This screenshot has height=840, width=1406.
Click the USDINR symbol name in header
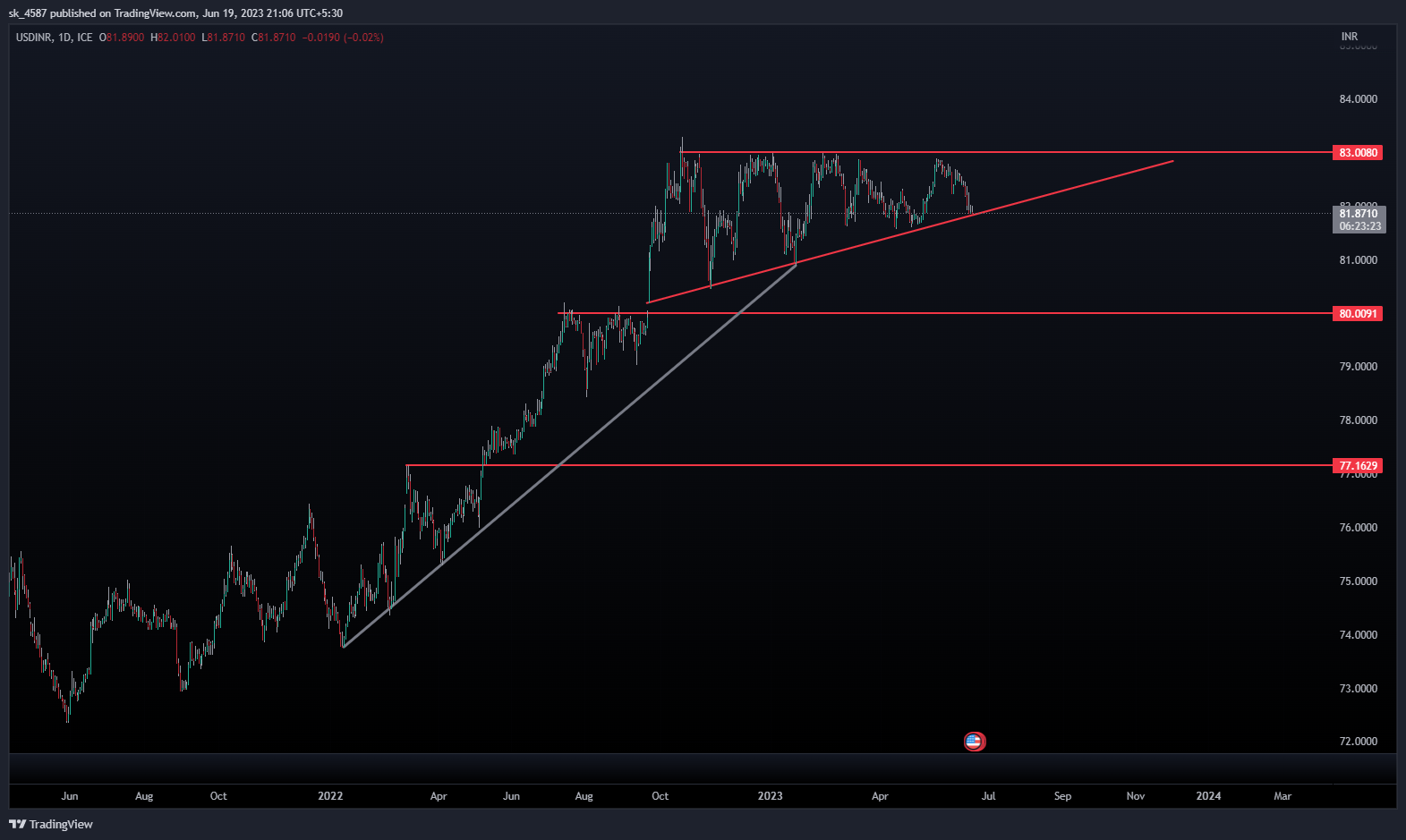34,38
